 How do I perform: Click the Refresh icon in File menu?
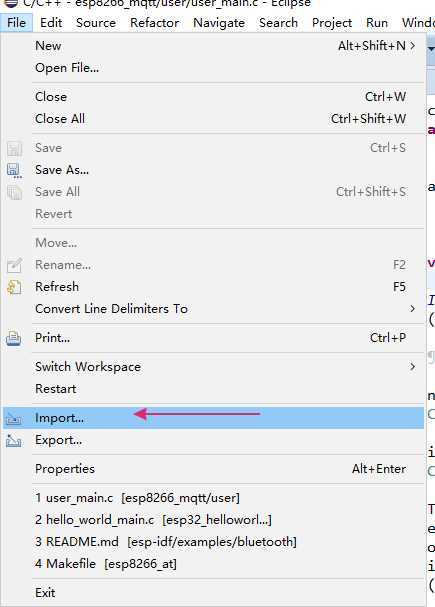coord(14,287)
